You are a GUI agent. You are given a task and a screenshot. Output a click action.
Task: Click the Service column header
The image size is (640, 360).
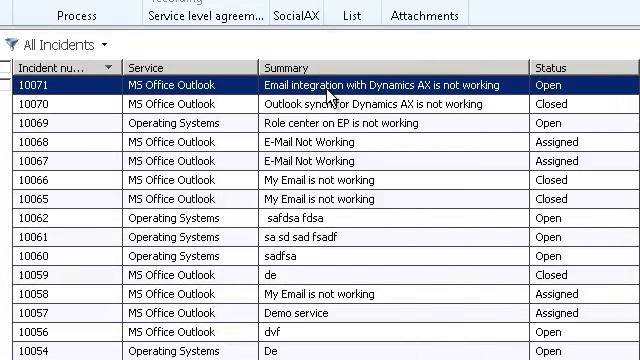click(190, 68)
